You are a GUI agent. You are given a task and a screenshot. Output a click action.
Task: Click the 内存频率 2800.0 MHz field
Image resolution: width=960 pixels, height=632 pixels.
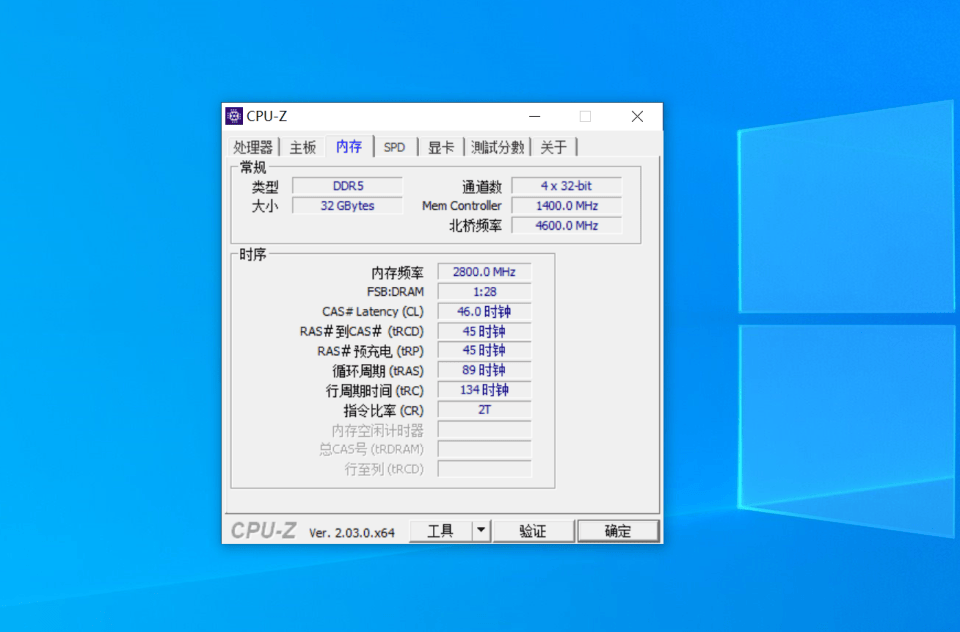484,271
